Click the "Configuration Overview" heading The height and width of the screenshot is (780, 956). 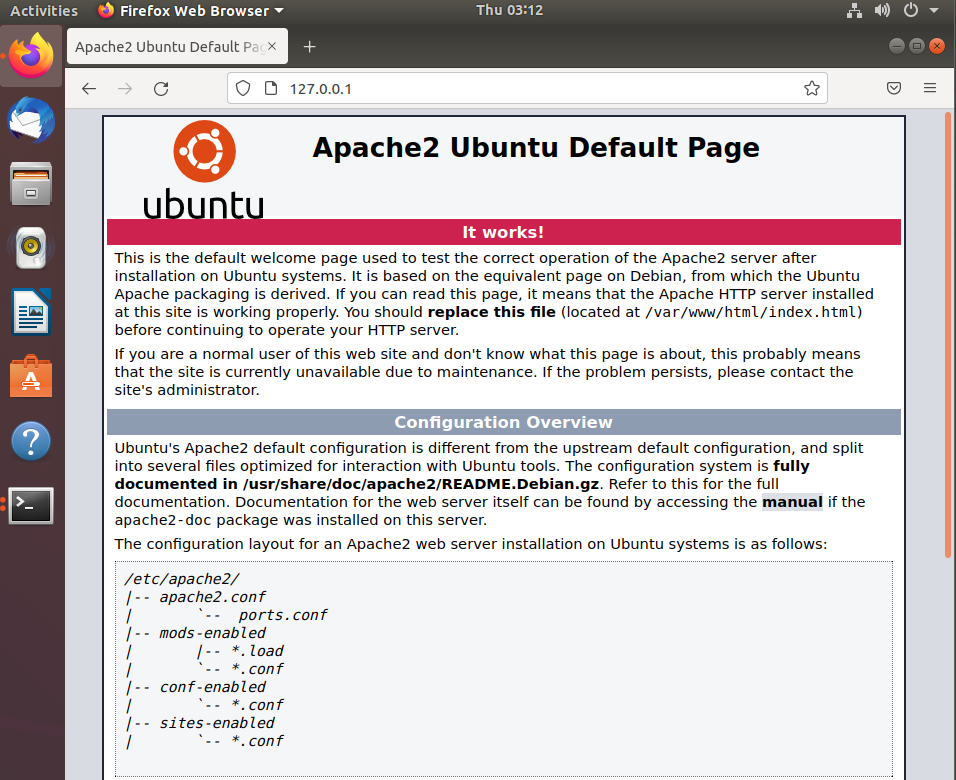point(503,422)
